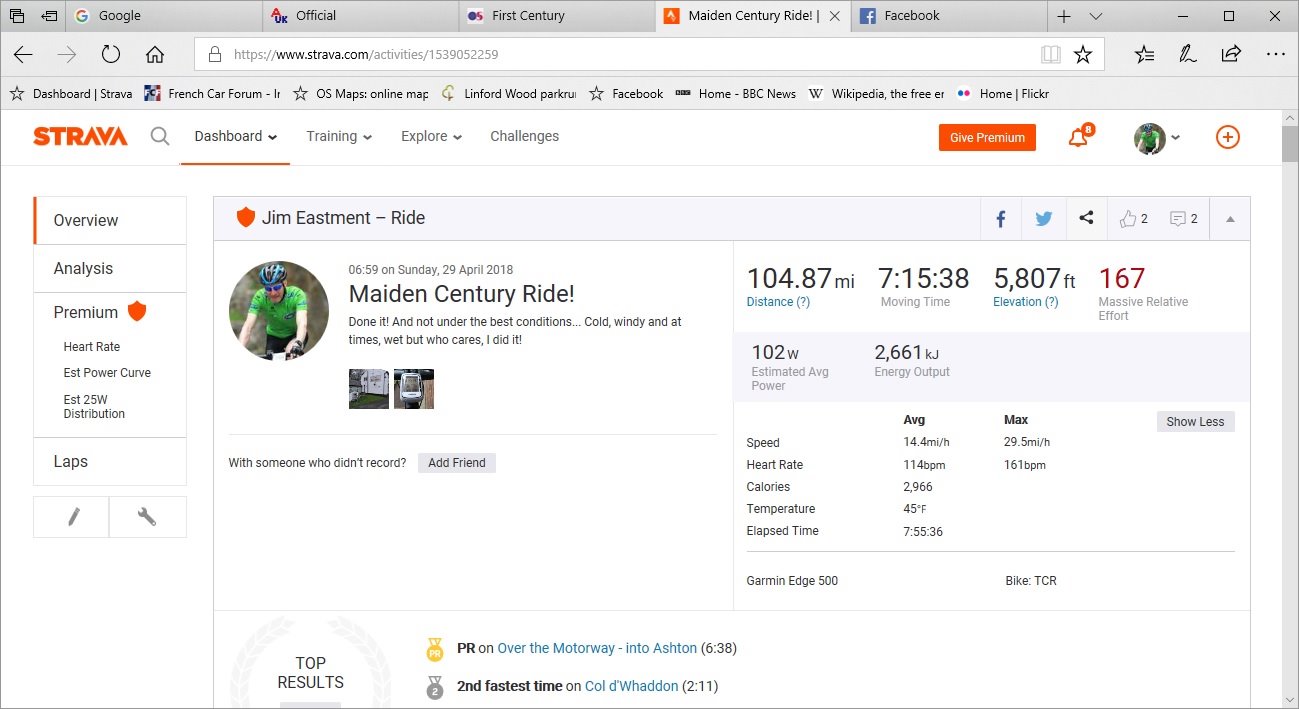Add page to favorites star

coord(1083,55)
